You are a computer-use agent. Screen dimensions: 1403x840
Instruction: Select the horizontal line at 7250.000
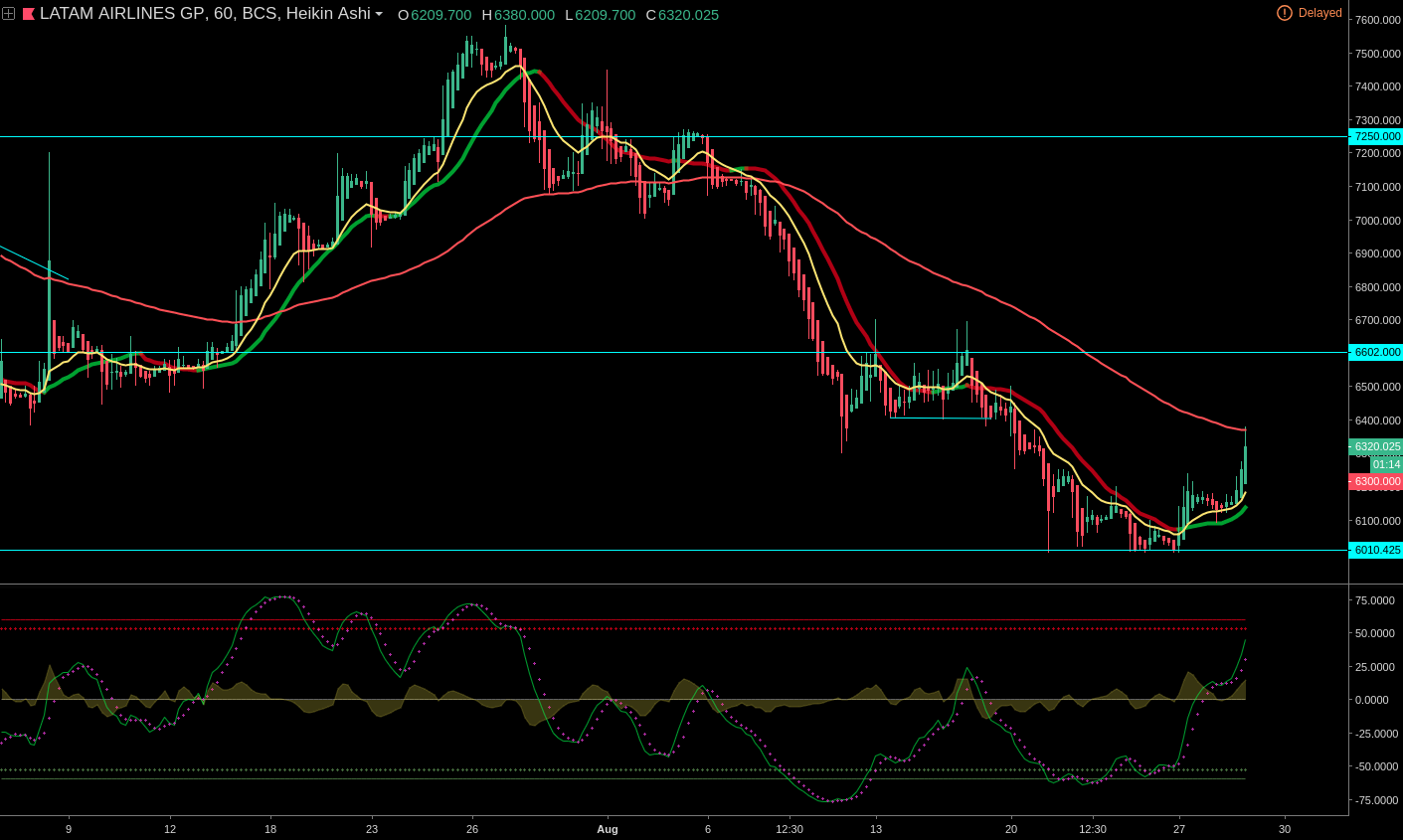673,136
